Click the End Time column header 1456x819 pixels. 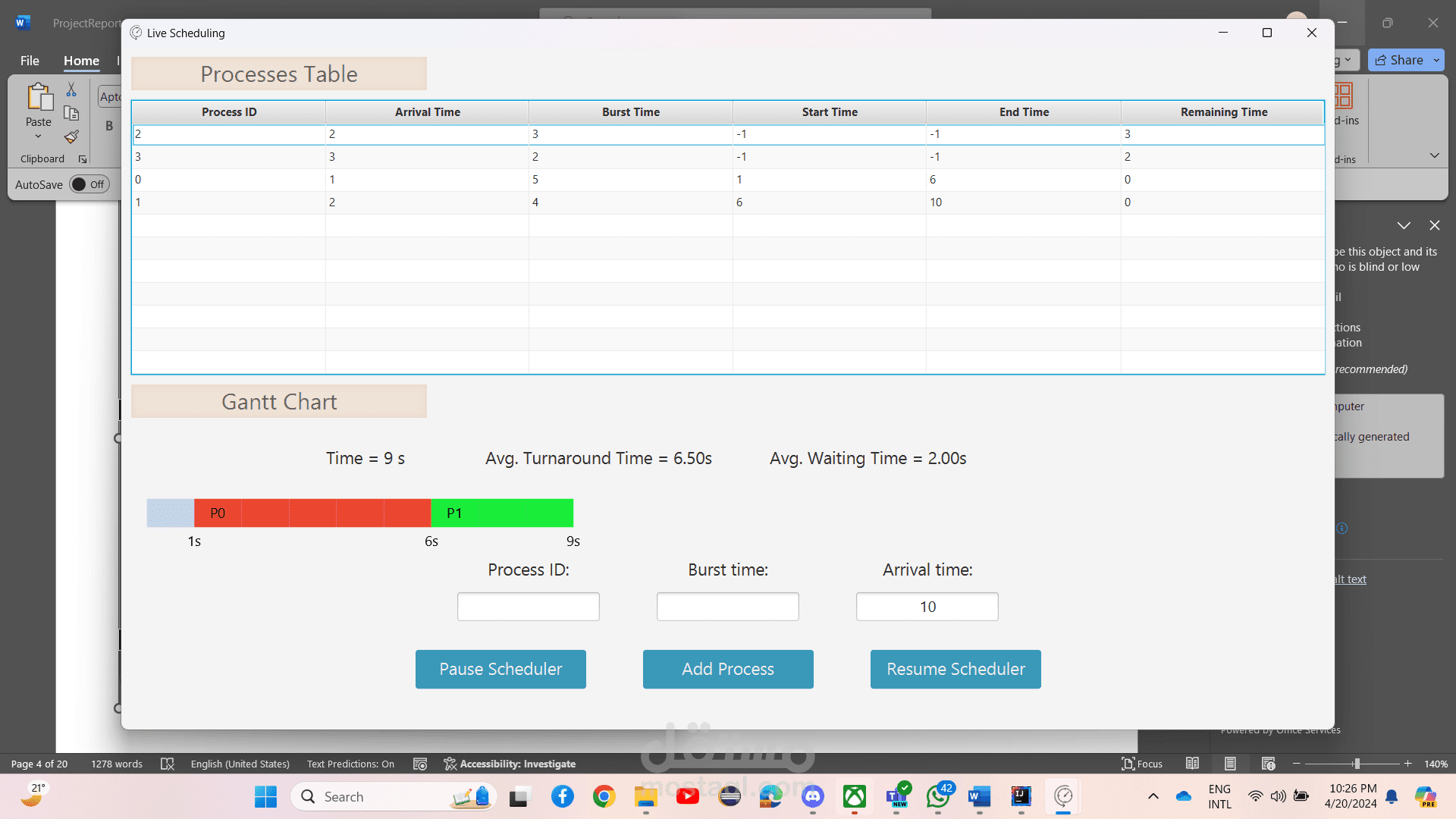[1024, 112]
